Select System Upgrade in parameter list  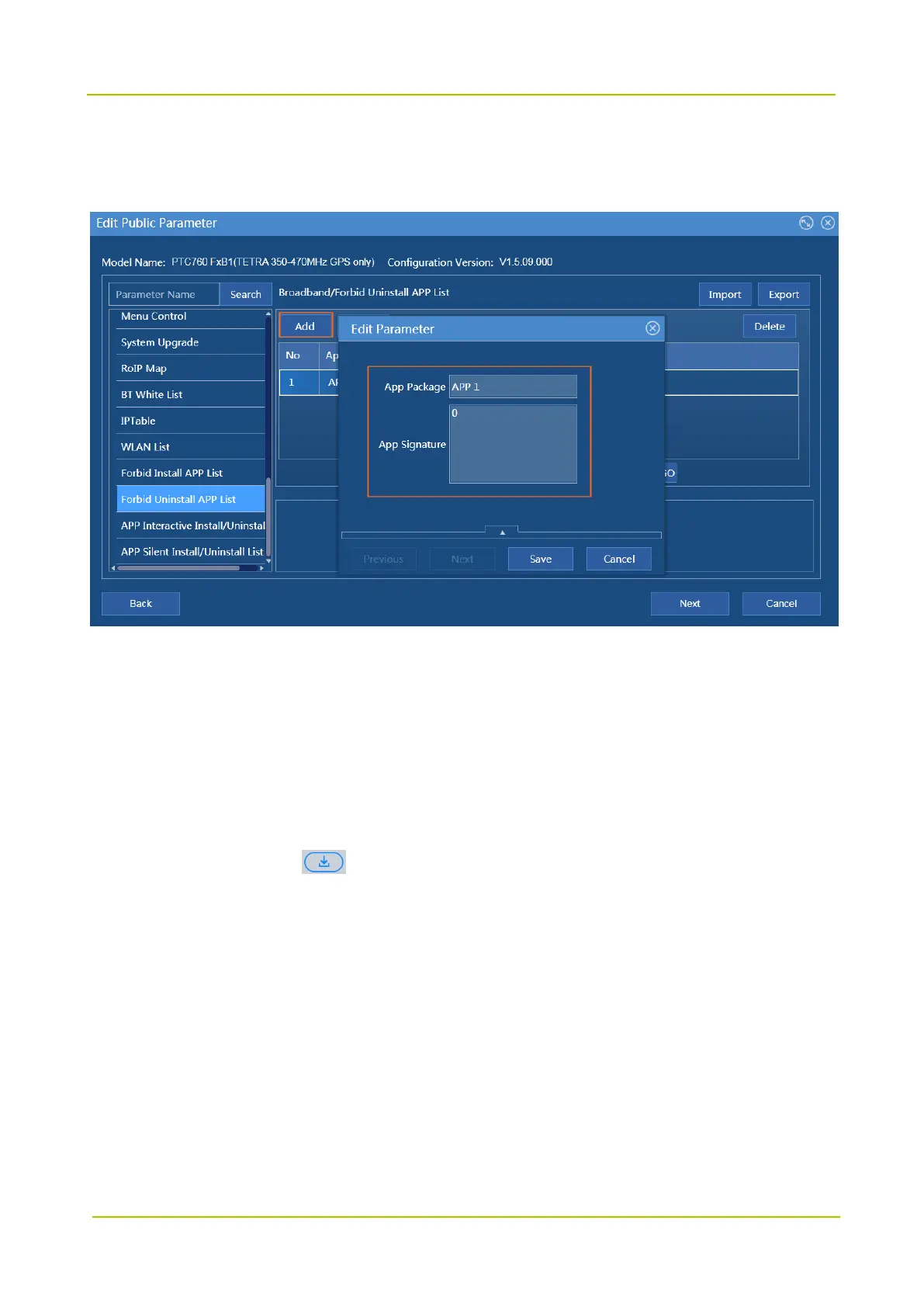(190, 342)
